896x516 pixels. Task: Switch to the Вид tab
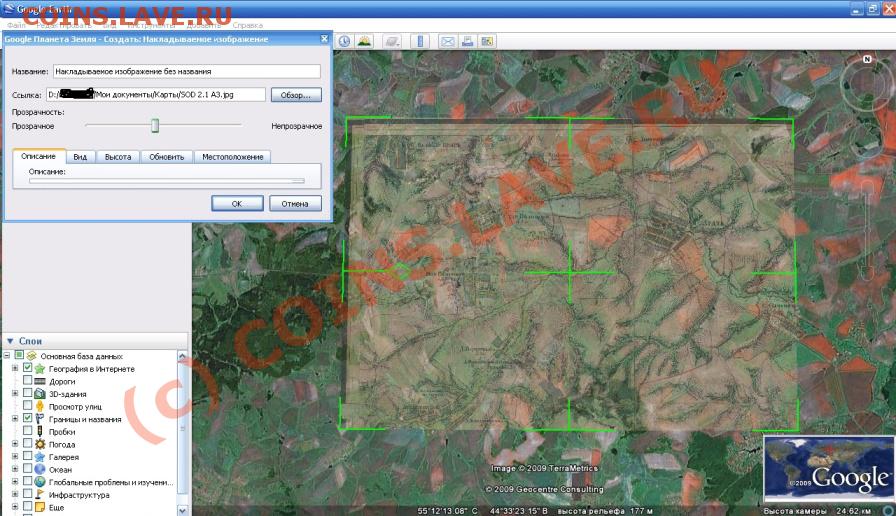[x=80, y=157]
